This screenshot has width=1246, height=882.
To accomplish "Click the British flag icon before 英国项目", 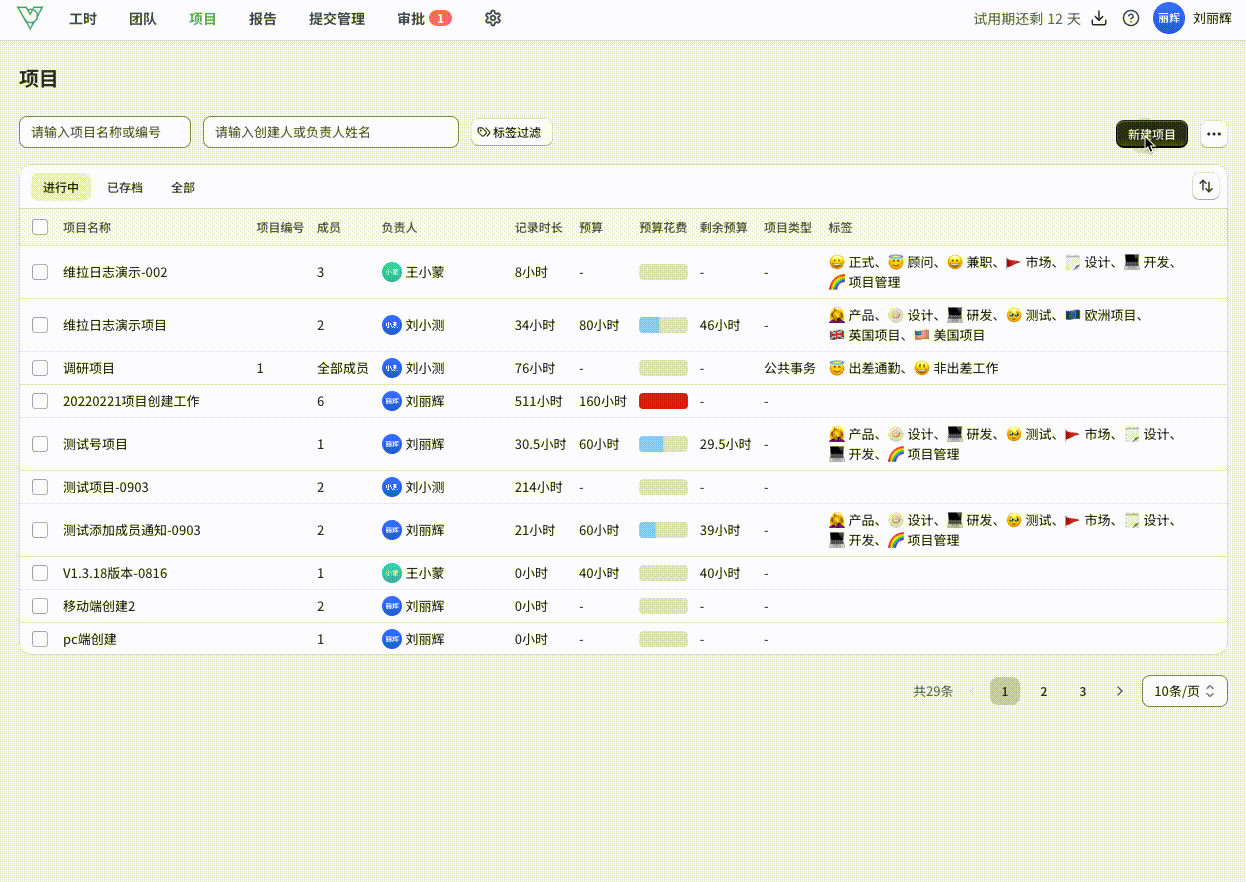I will tap(837, 335).
